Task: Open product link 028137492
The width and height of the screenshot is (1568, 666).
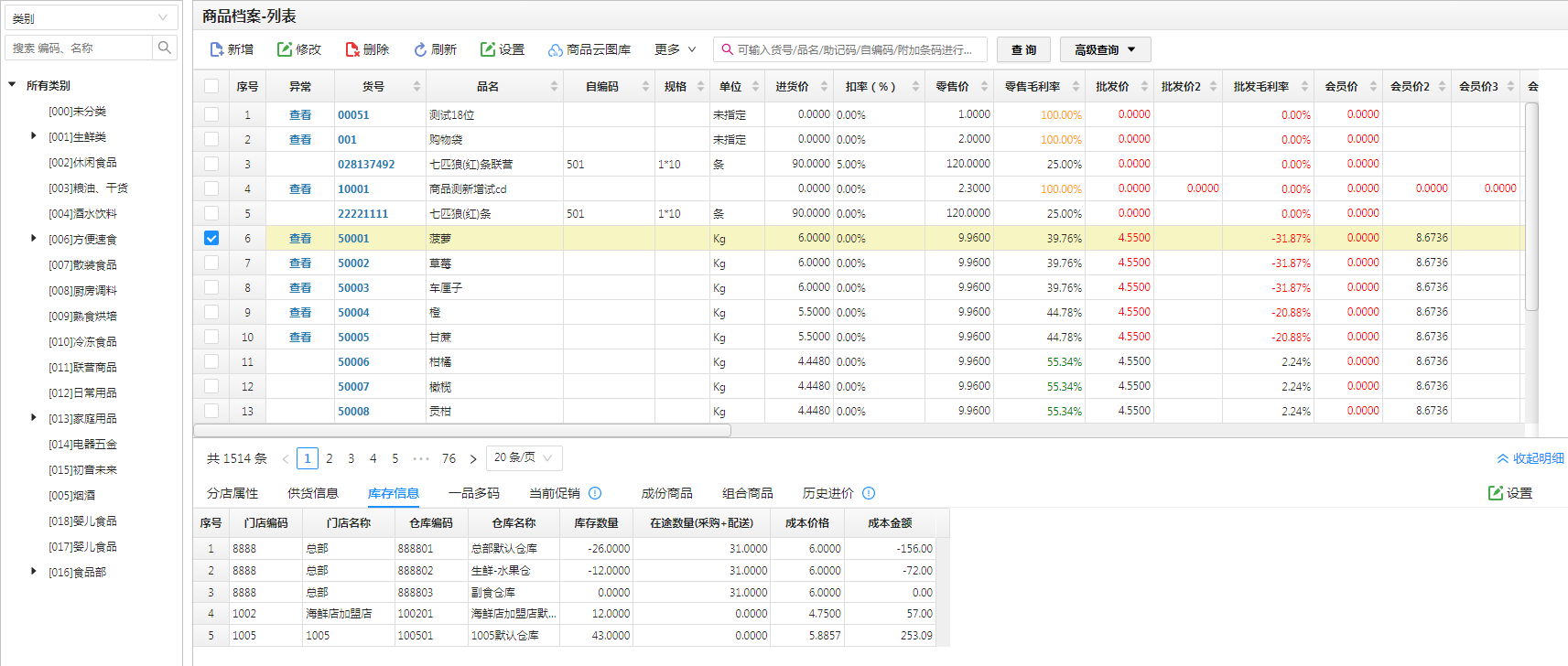Action: point(366,165)
